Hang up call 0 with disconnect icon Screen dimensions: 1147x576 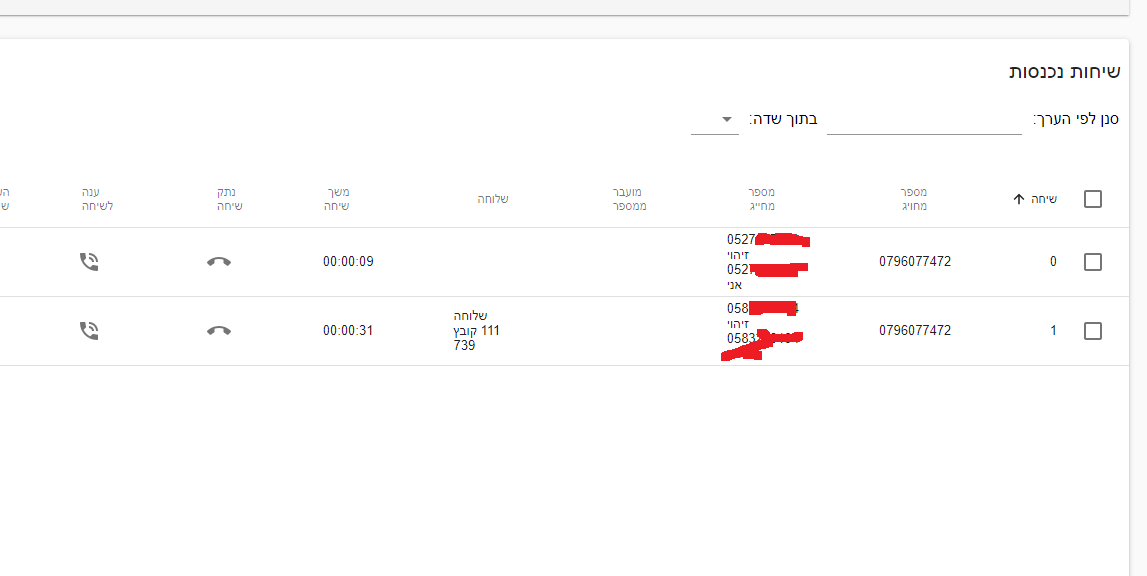tap(219, 262)
